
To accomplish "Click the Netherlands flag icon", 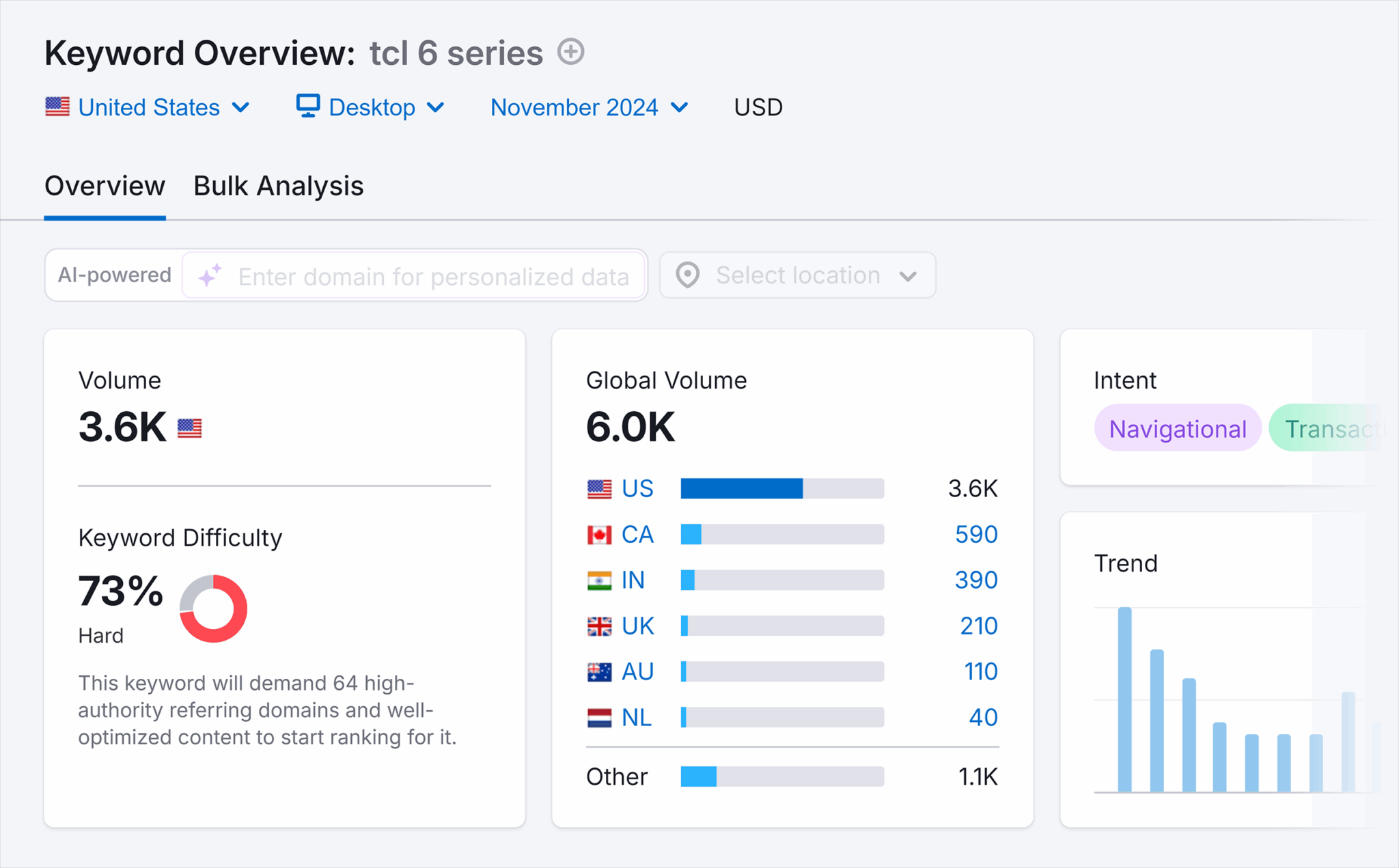I will tap(599, 717).
